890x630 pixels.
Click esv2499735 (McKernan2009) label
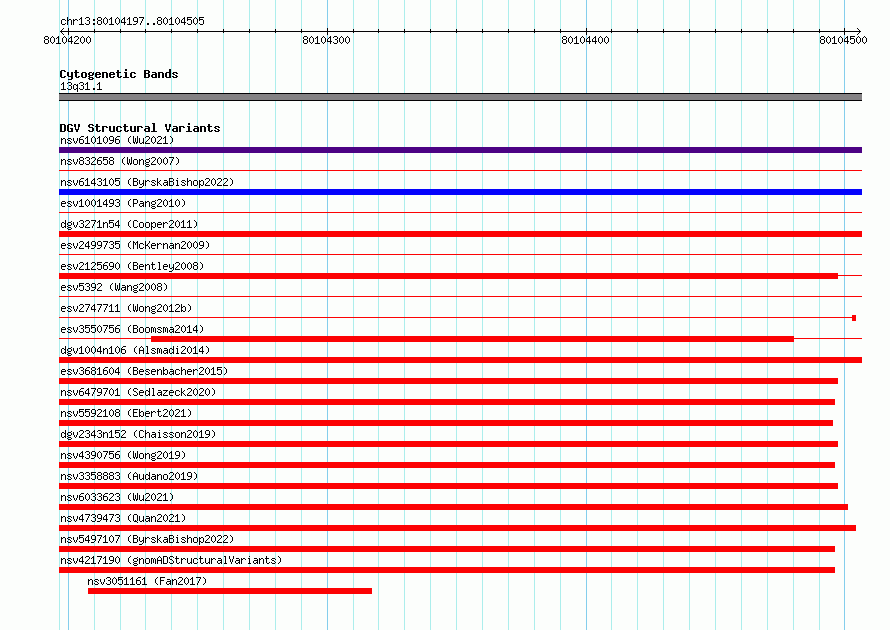[x=135, y=245]
